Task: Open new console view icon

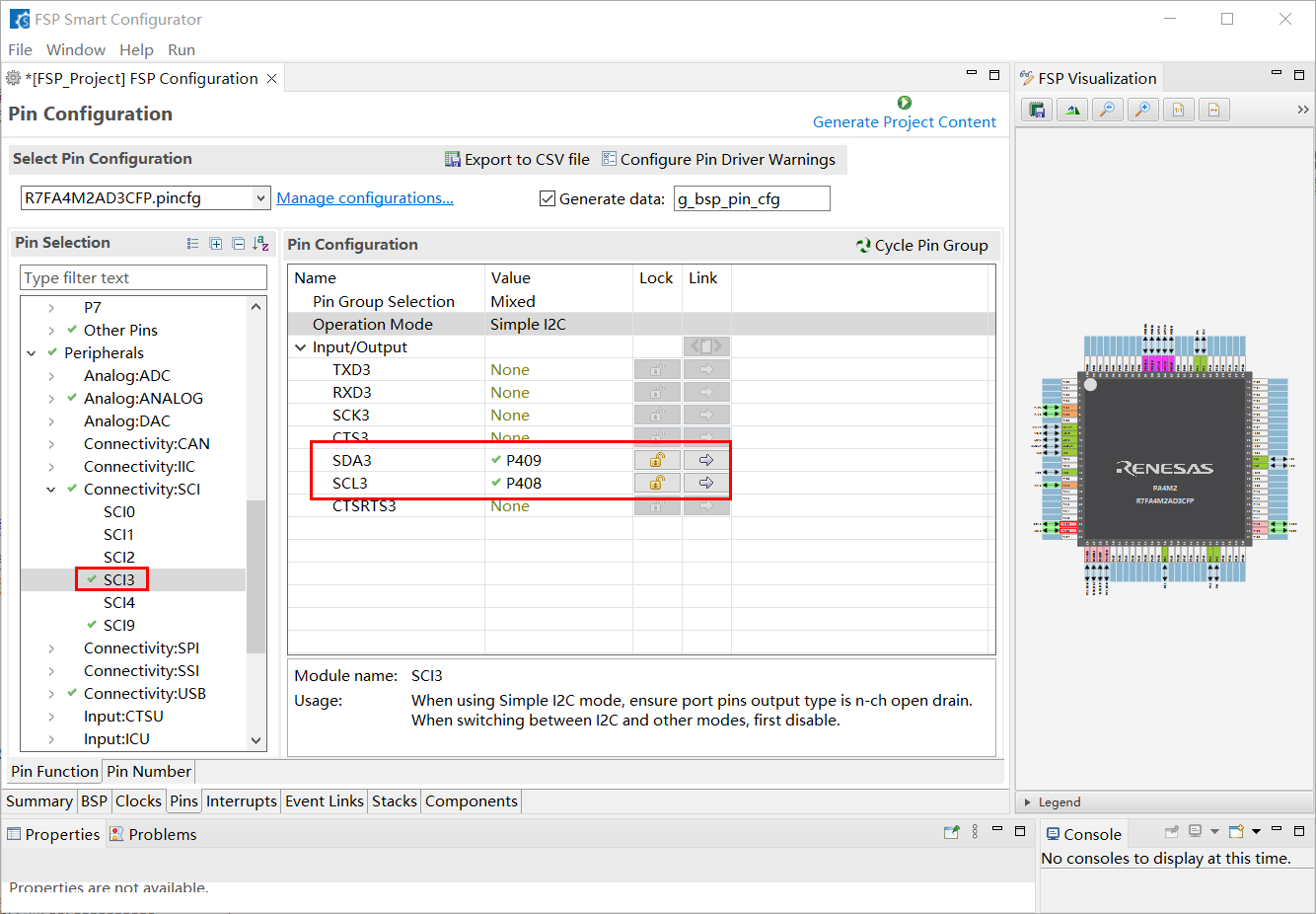Action: pos(1235,832)
